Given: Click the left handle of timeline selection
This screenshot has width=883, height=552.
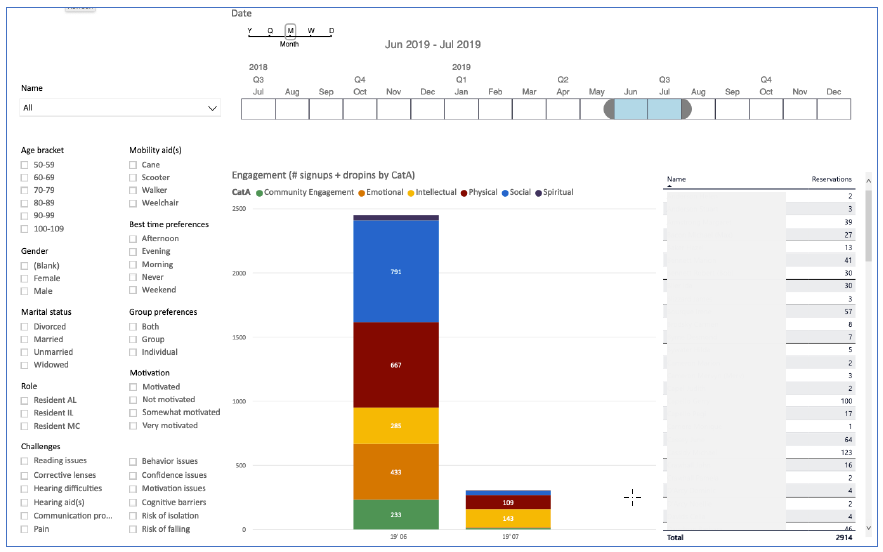Looking at the screenshot, I should [x=609, y=109].
